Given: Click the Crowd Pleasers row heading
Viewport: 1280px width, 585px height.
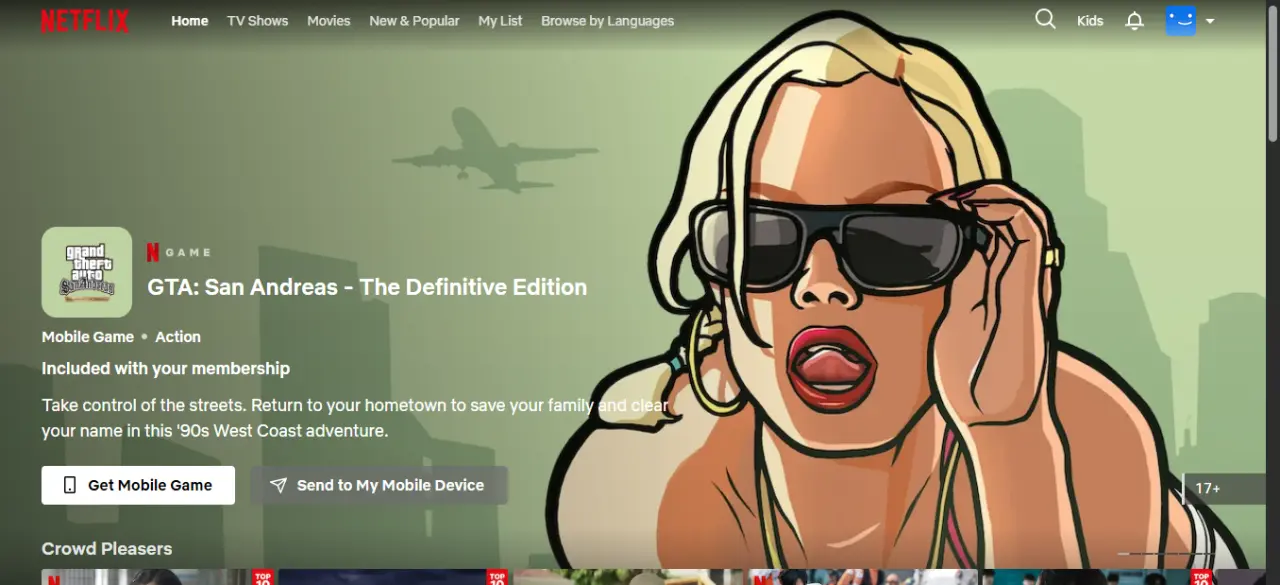Looking at the screenshot, I should click(107, 548).
